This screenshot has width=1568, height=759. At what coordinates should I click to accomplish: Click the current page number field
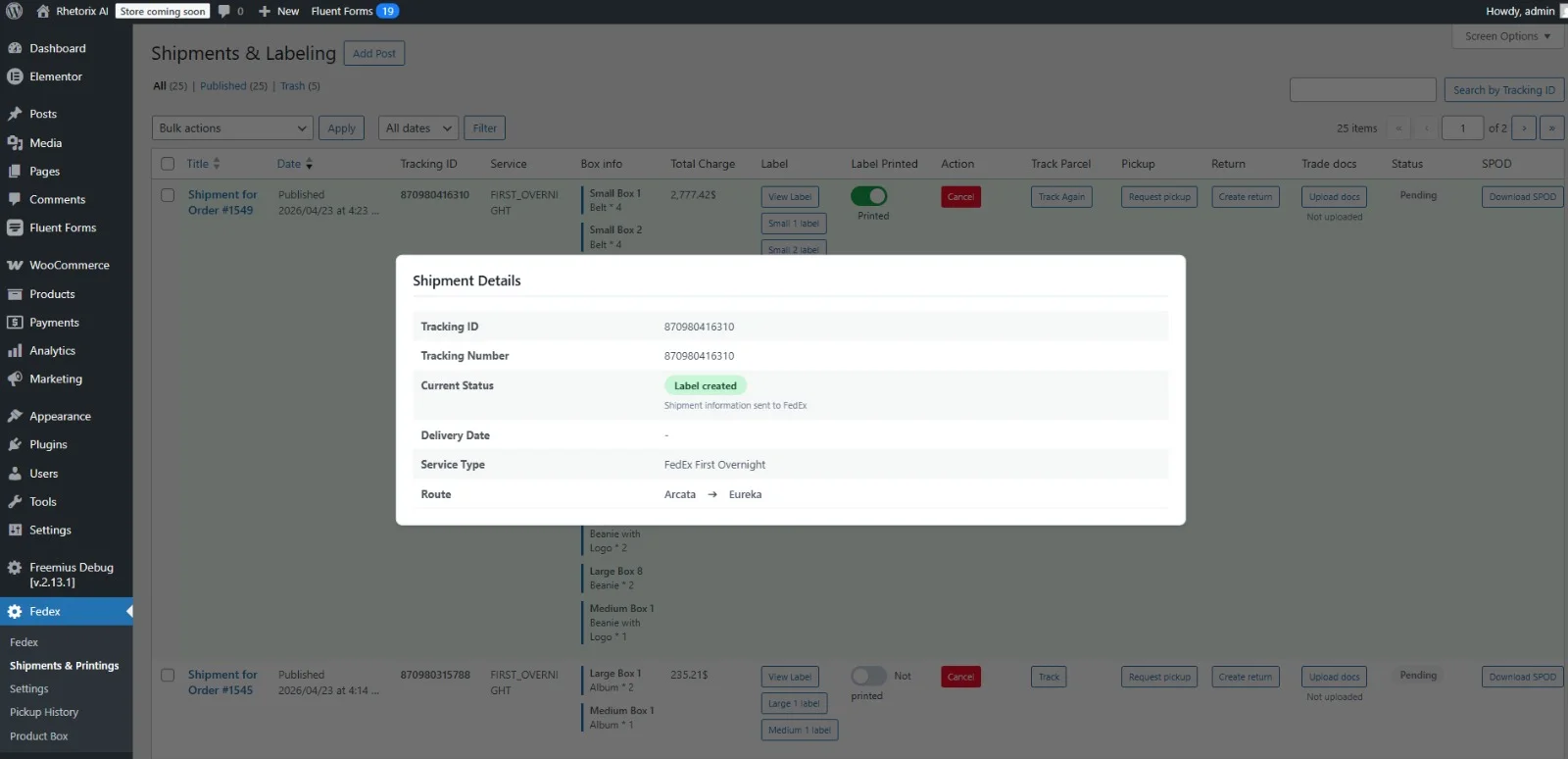(x=1463, y=127)
